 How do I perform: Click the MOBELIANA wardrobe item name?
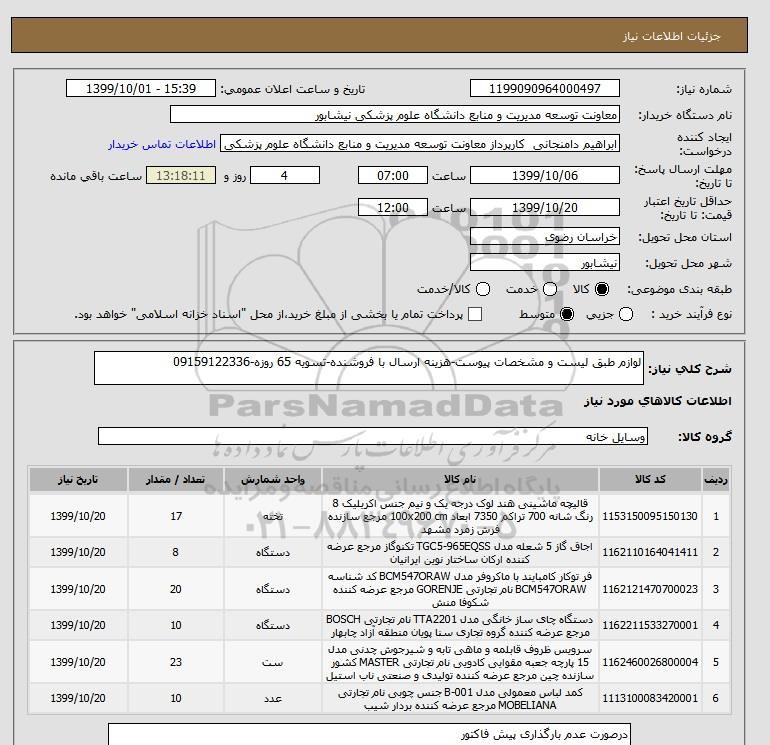pyautogui.click(x=460, y=698)
